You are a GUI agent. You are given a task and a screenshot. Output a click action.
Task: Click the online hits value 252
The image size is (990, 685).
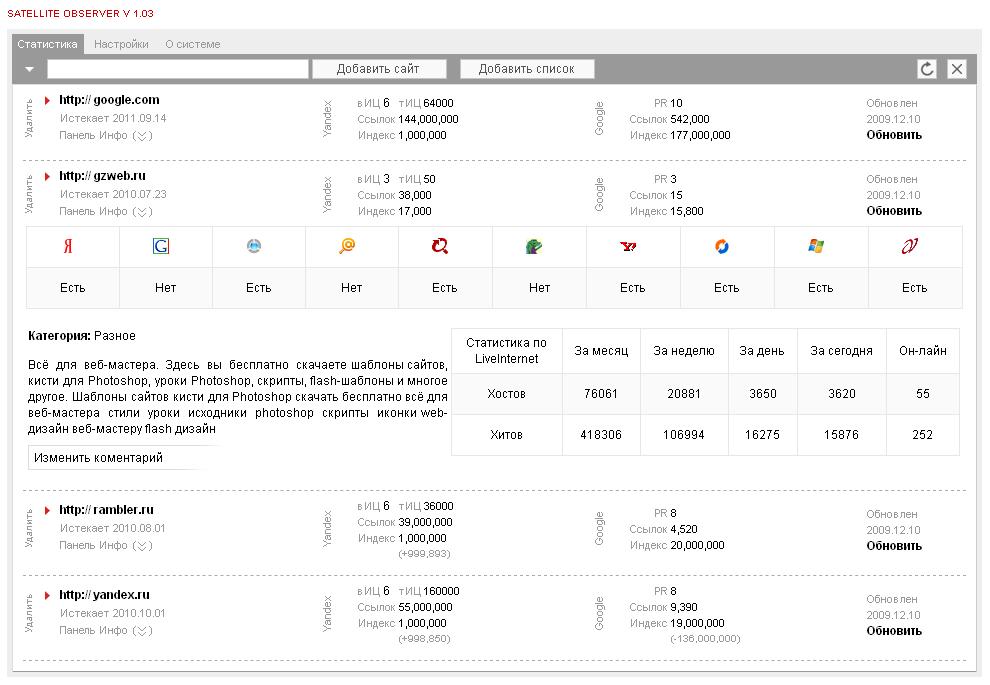tap(922, 435)
